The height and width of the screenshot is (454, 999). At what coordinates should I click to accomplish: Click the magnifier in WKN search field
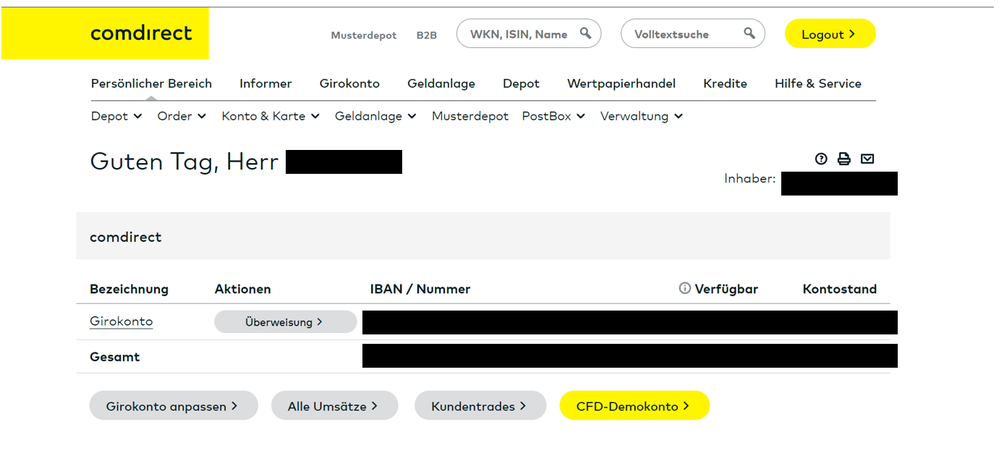[585, 33]
